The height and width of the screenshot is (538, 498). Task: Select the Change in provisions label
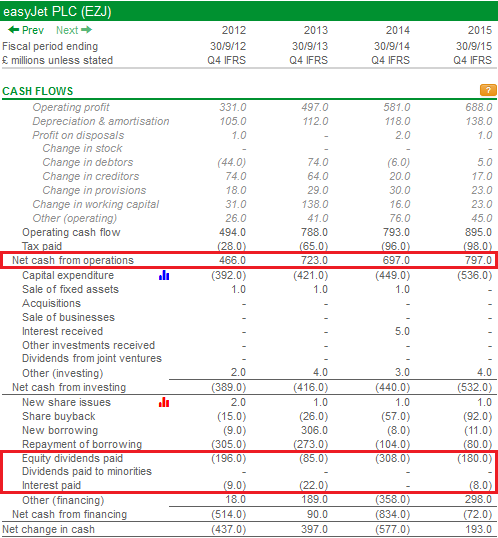[94, 190]
